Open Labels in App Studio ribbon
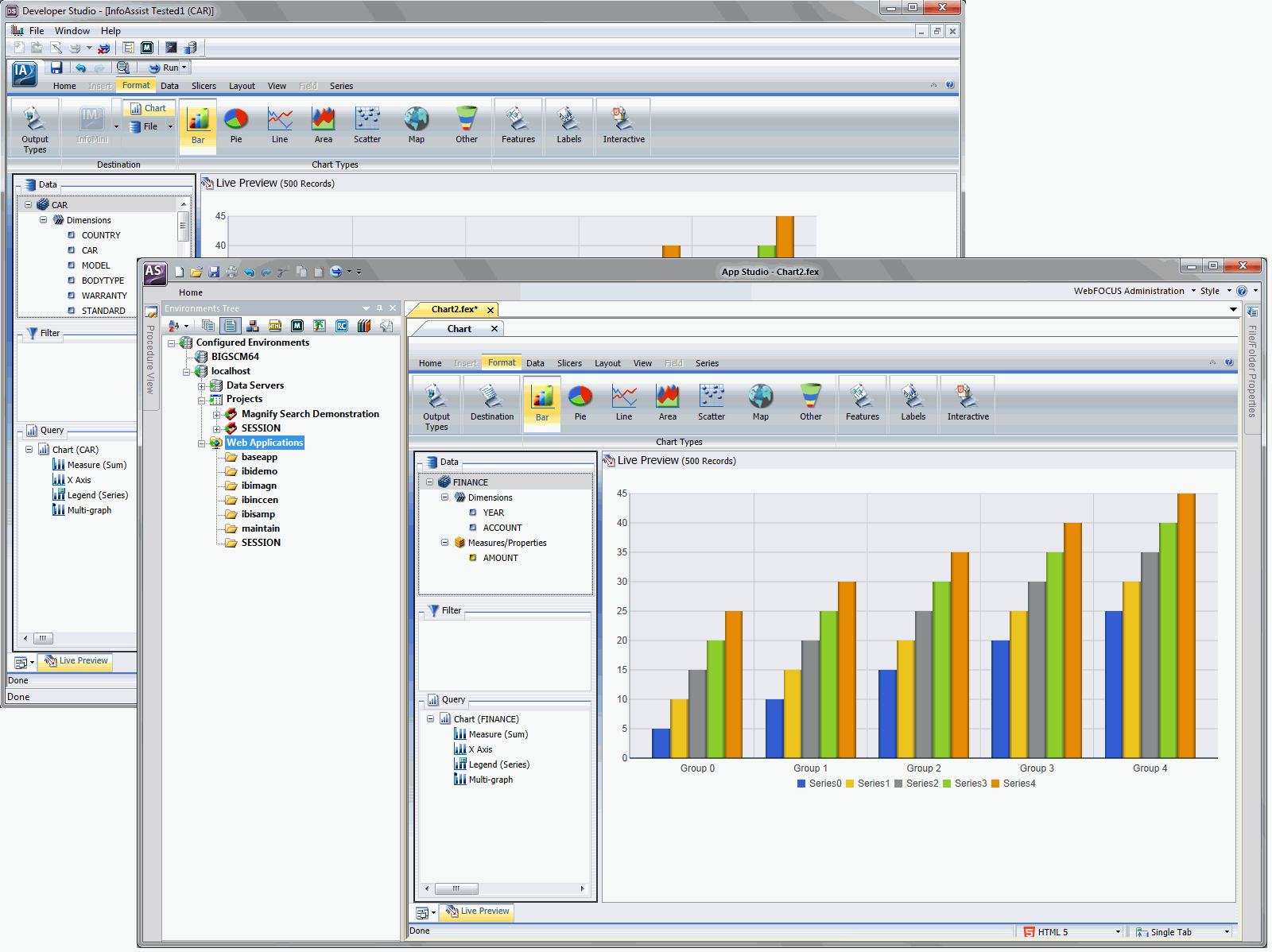1272x952 pixels. point(913,404)
